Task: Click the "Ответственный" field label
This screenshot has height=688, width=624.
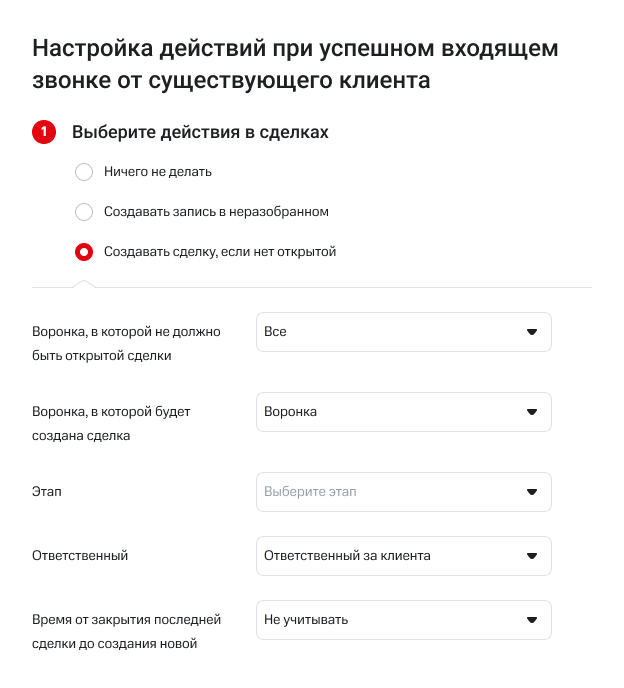Action: (x=80, y=556)
